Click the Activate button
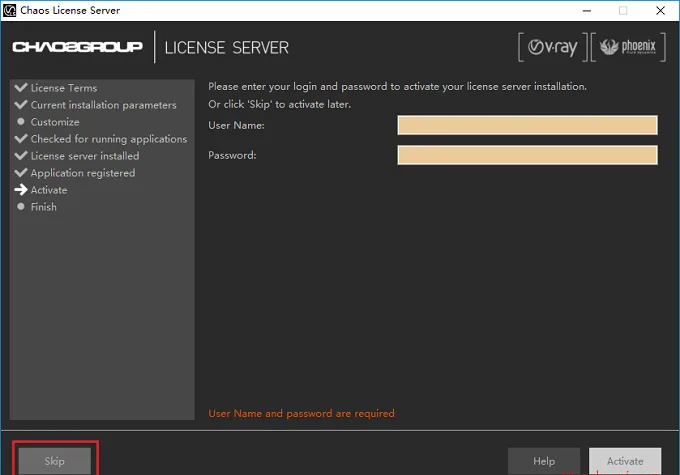The height and width of the screenshot is (475, 680). point(625,461)
